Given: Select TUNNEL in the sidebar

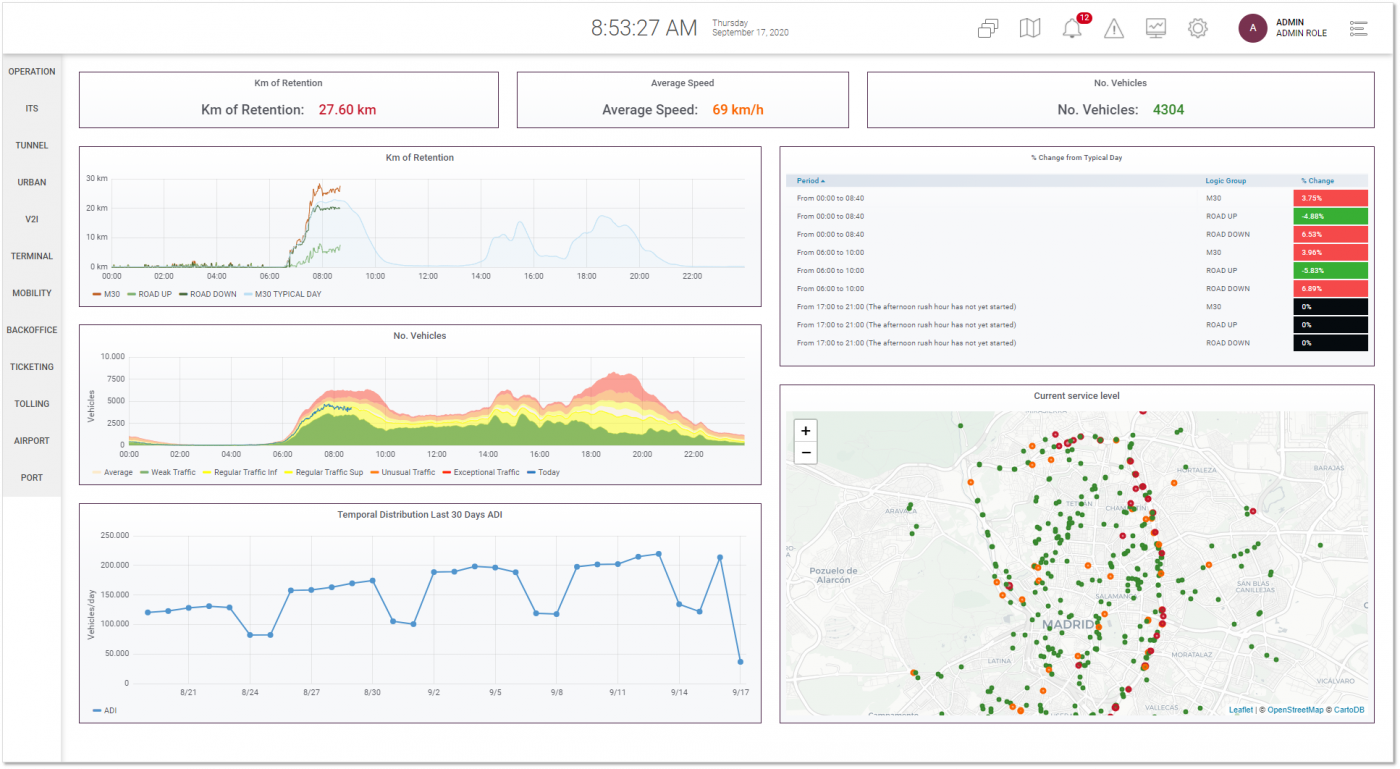Looking at the screenshot, I should (x=32, y=146).
